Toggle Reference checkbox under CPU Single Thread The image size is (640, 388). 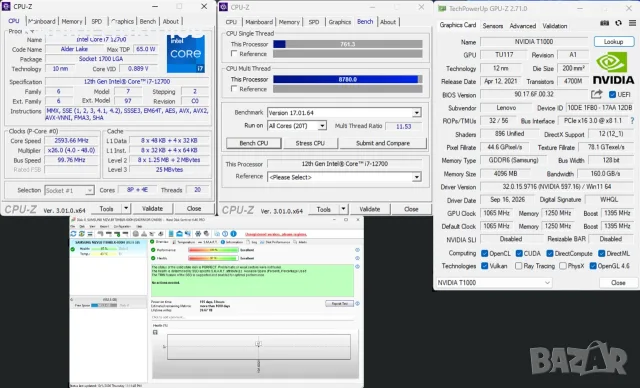[234, 53]
